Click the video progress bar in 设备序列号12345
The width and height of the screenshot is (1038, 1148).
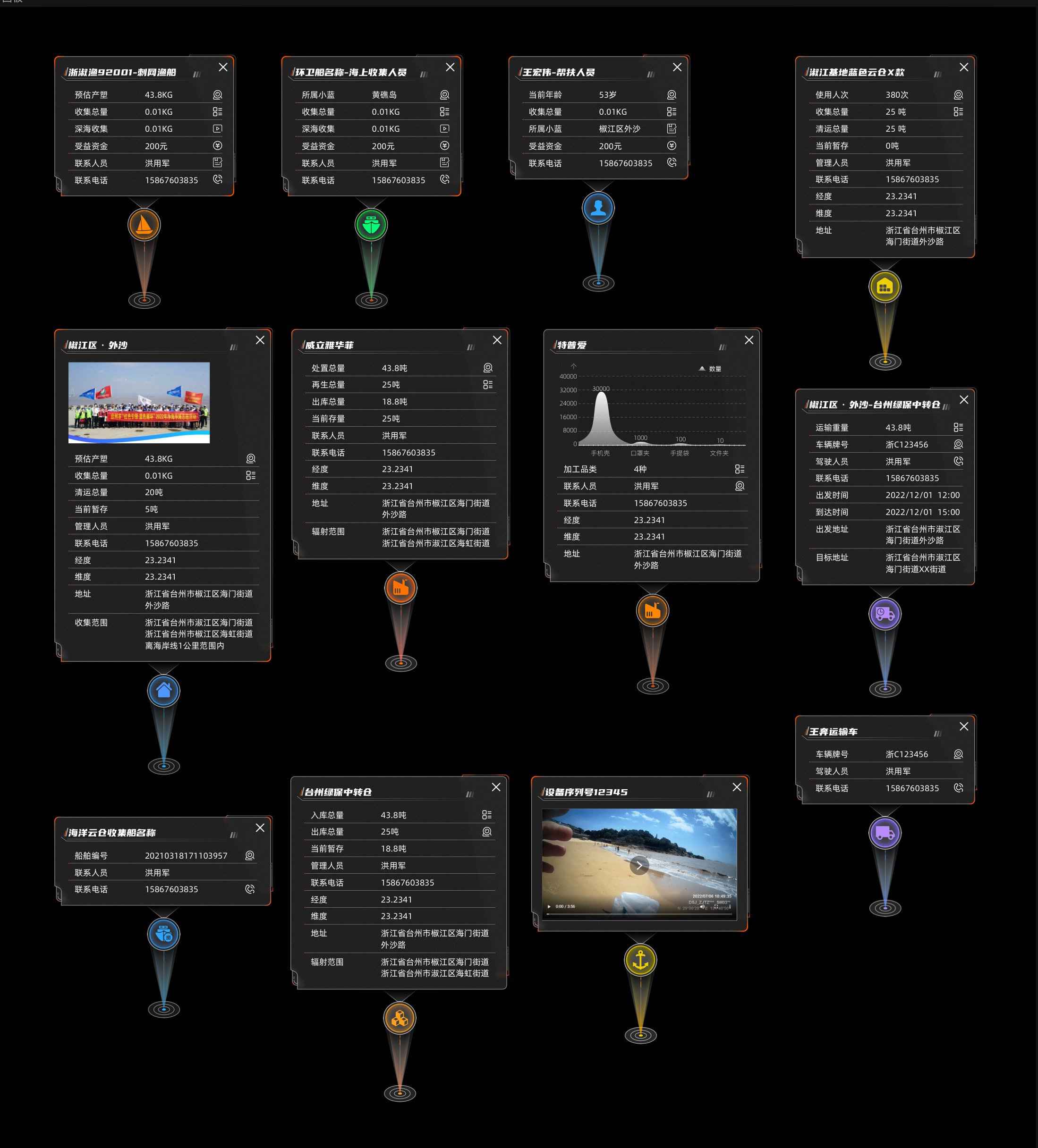coord(638,914)
